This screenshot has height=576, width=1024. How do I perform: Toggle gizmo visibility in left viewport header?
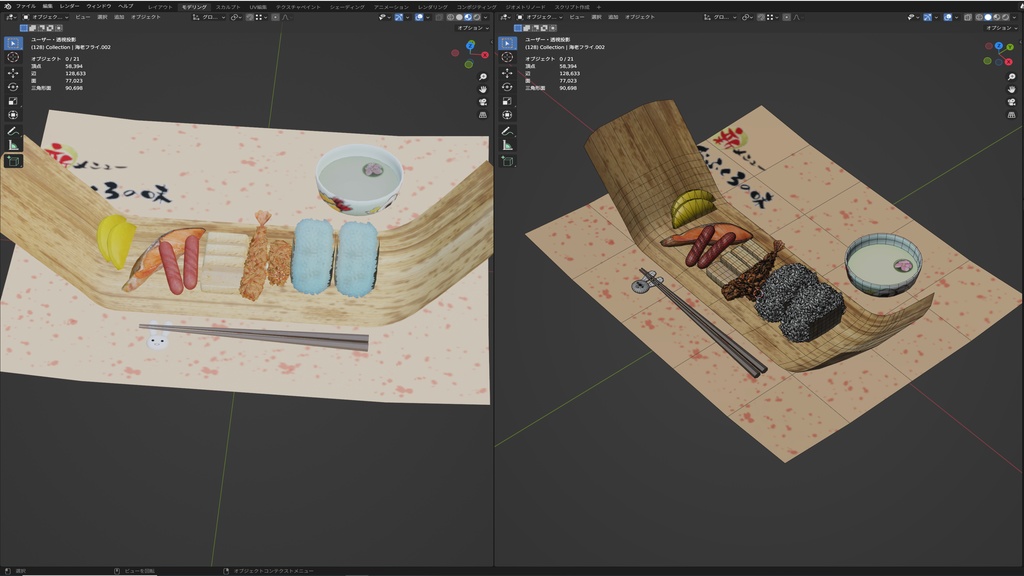pyautogui.click(x=399, y=17)
